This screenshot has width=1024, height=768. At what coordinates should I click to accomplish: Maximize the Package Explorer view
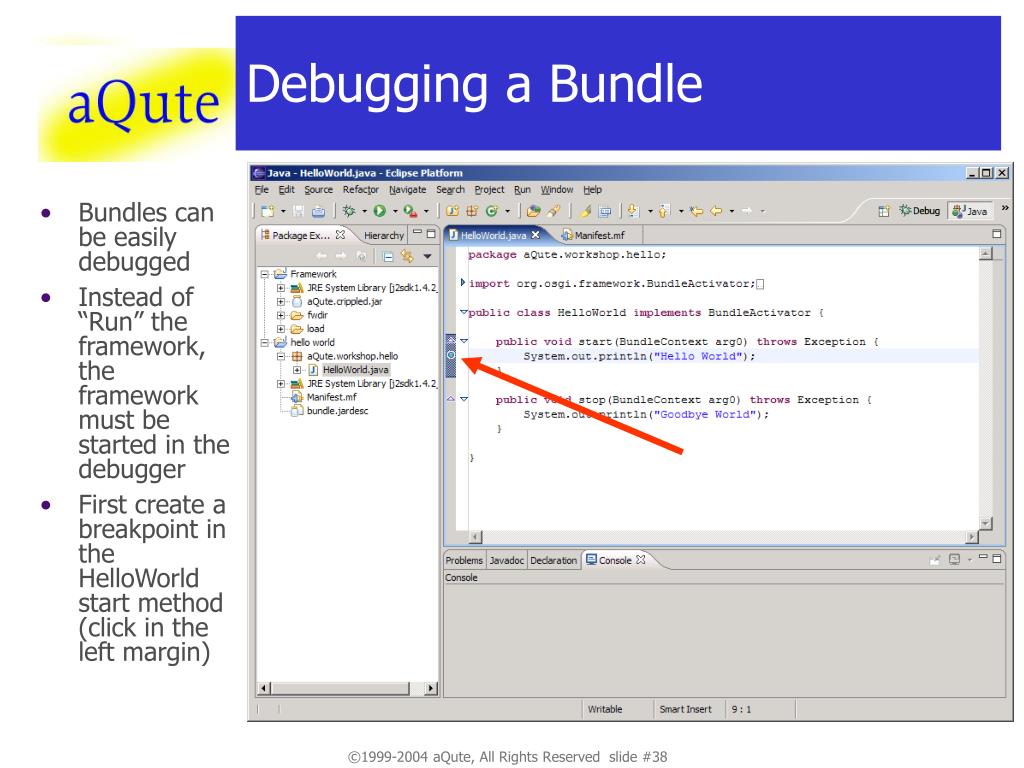tap(431, 234)
